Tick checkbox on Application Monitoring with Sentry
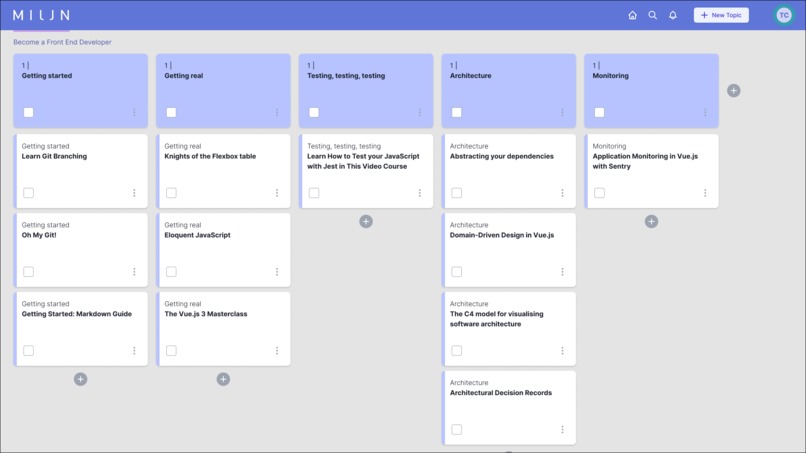 click(x=599, y=193)
